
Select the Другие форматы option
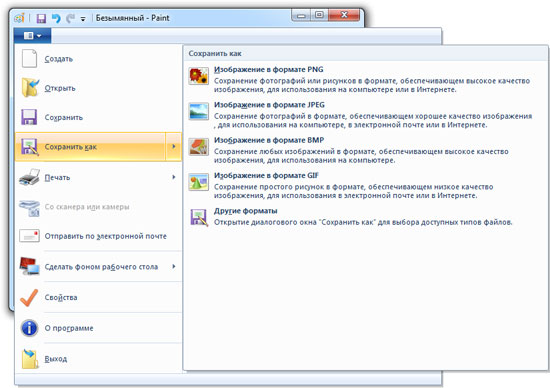click(x=246, y=211)
